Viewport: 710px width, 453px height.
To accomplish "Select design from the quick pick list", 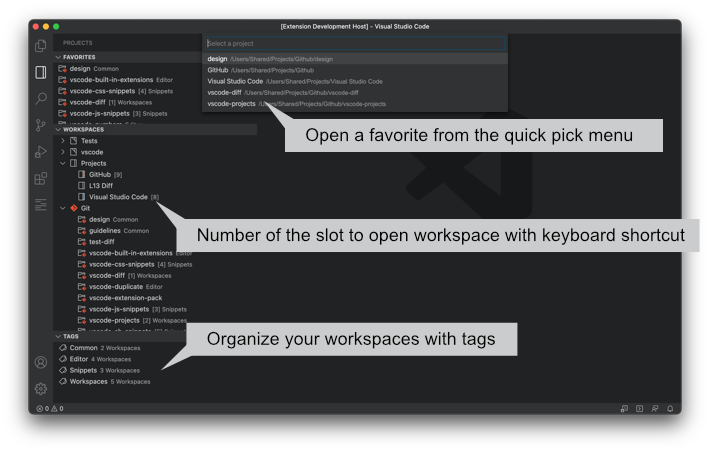I will click(x=355, y=59).
